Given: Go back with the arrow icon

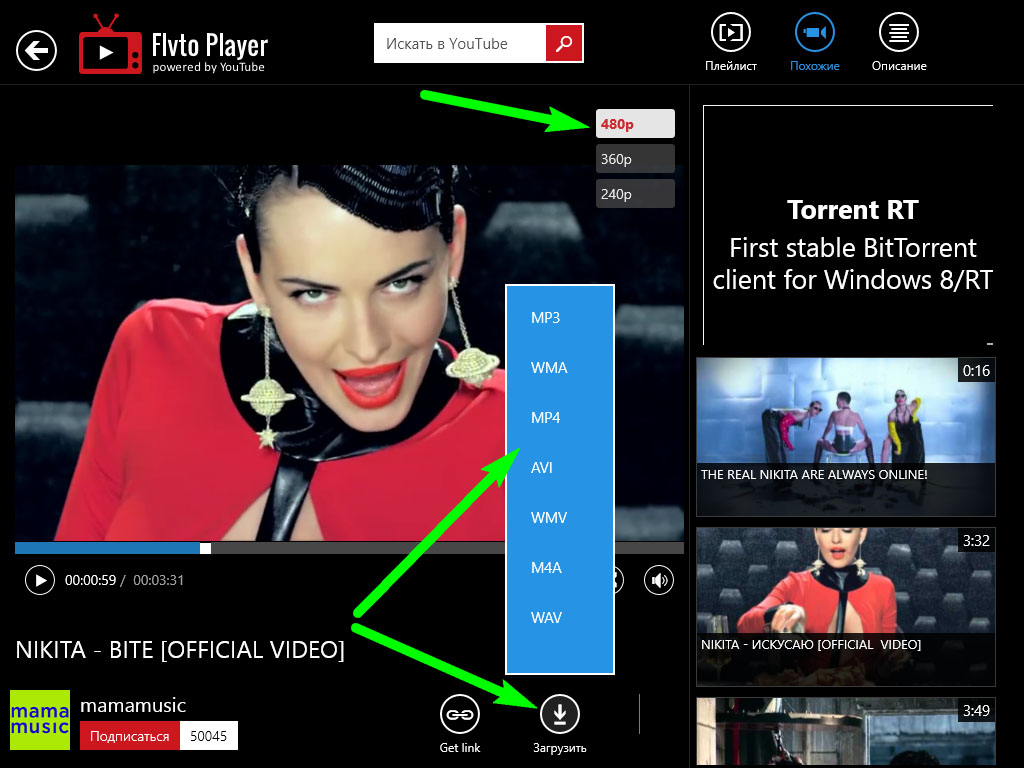Looking at the screenshot, I should [x=37, y=50].
